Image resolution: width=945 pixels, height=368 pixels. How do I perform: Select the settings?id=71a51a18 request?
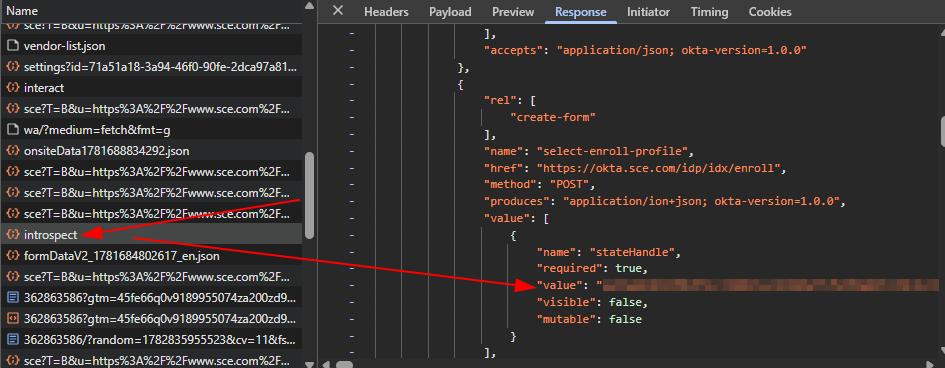pos(151,67)
